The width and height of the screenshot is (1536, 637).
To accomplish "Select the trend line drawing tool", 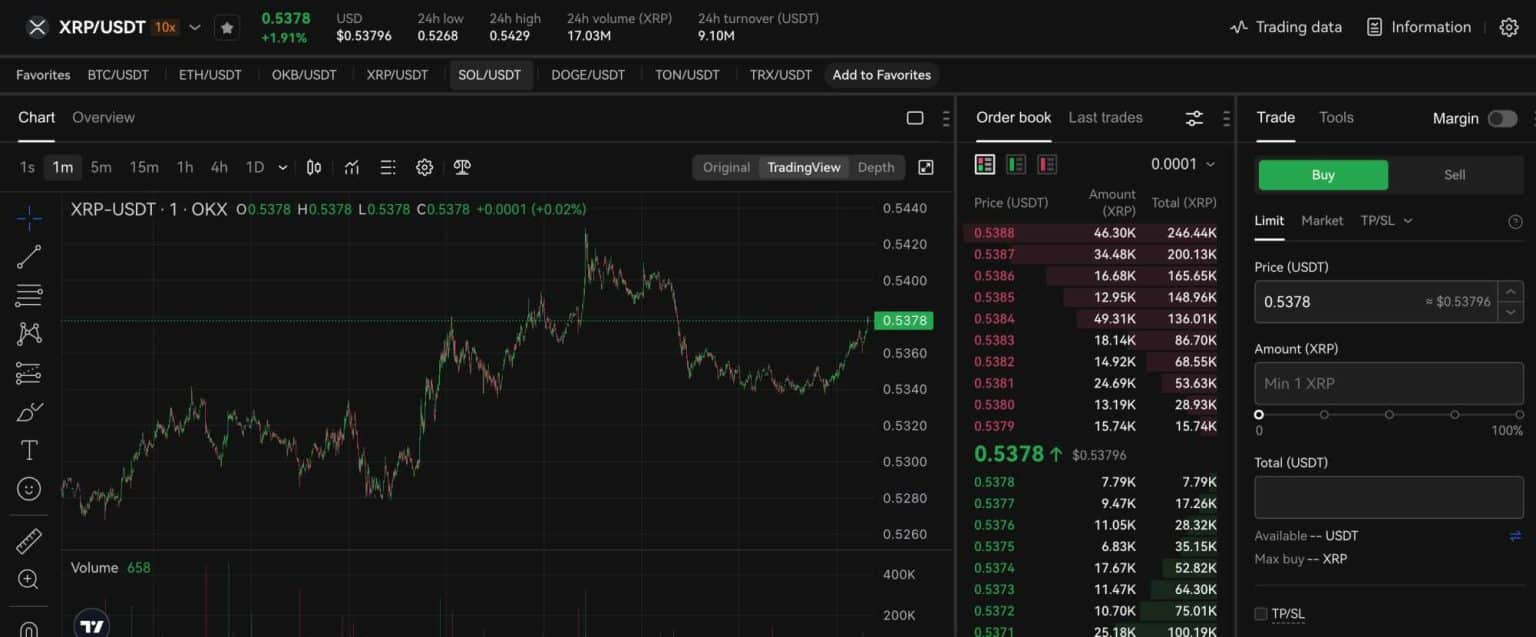I will pos(29,257).
